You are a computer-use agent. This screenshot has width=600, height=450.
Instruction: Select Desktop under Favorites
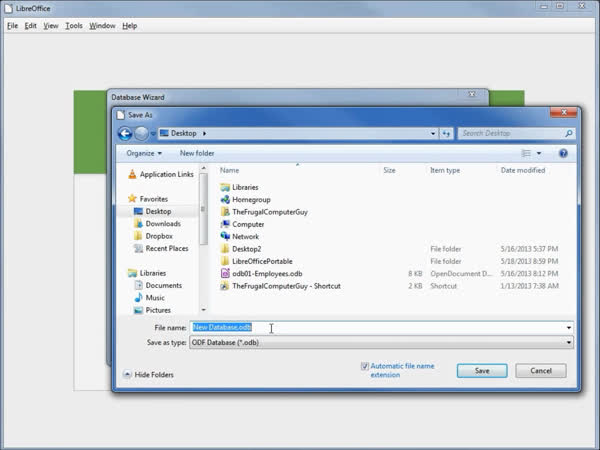pos(158,211)
